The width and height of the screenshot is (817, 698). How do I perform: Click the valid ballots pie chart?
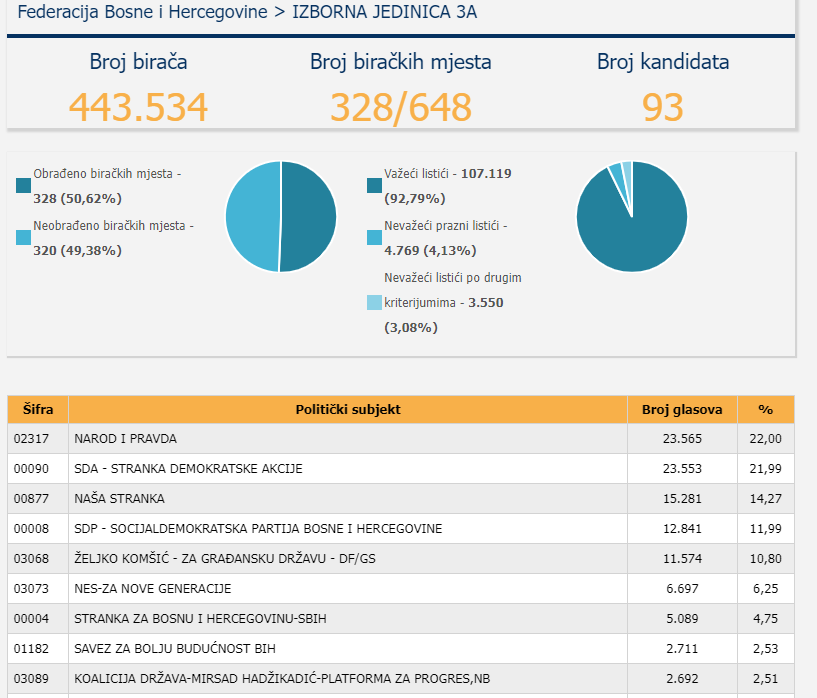click(x=632, y=217)
